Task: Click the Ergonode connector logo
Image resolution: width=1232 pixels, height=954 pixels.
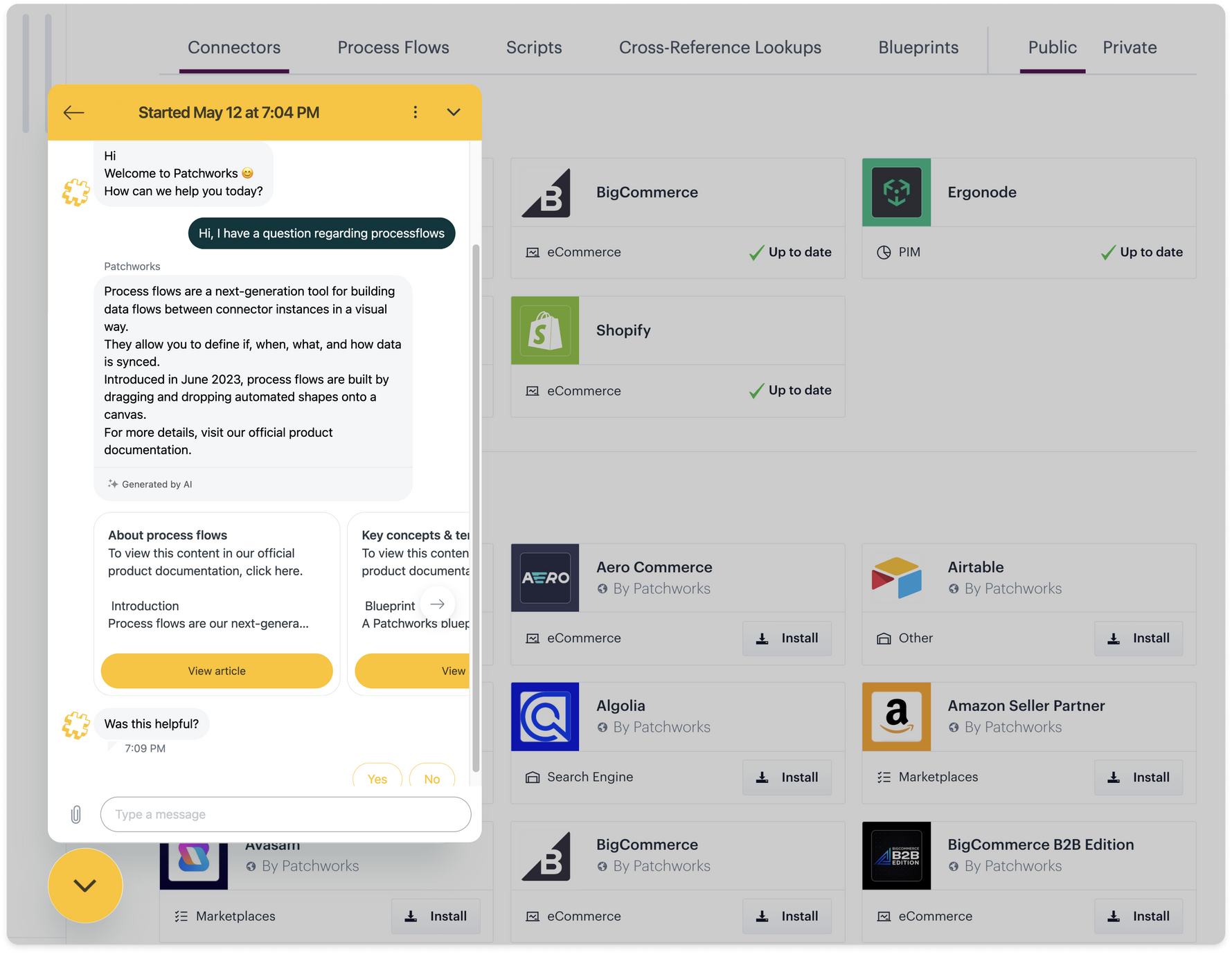Action: point(896,192)
